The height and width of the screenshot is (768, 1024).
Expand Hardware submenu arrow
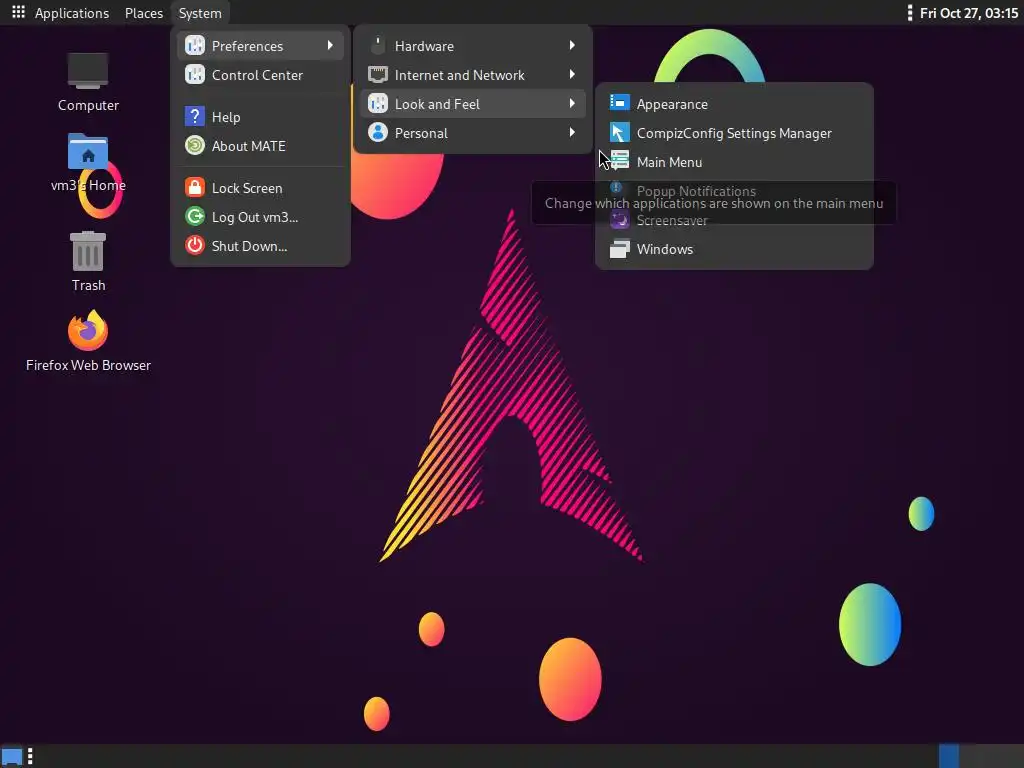point(572,45)
